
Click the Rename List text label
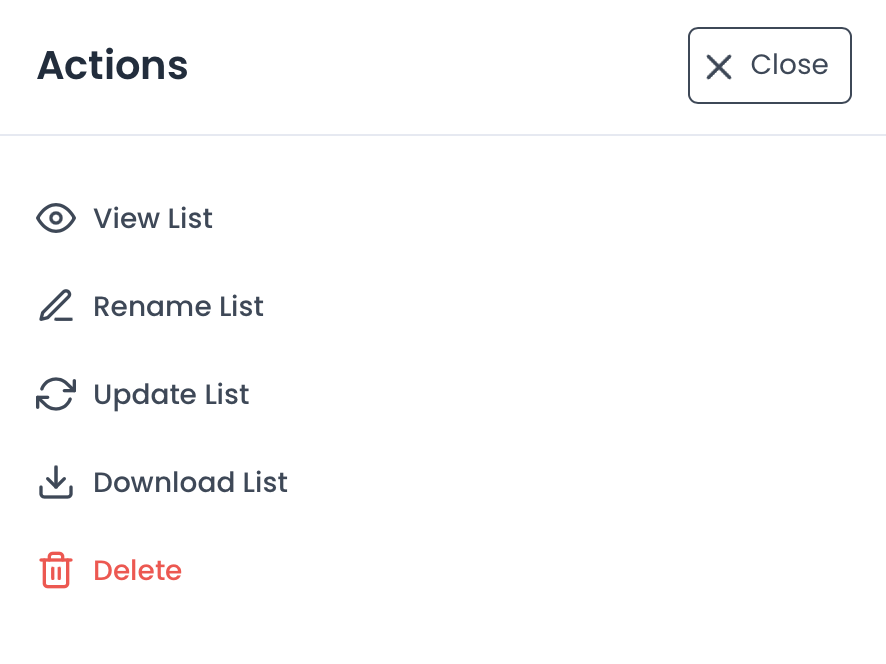178,306
